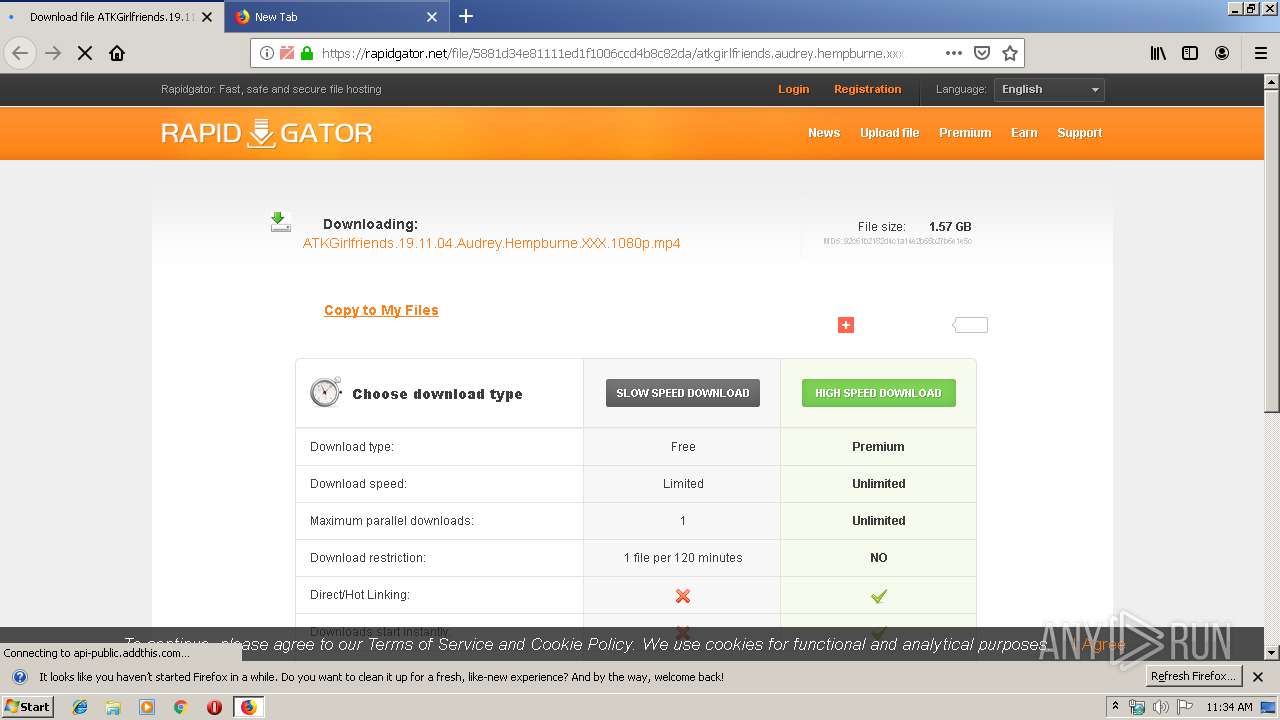Click the '1 file per 120 minutes' cell
Viewport: 1280px width, 720px height.
(683, 558)
